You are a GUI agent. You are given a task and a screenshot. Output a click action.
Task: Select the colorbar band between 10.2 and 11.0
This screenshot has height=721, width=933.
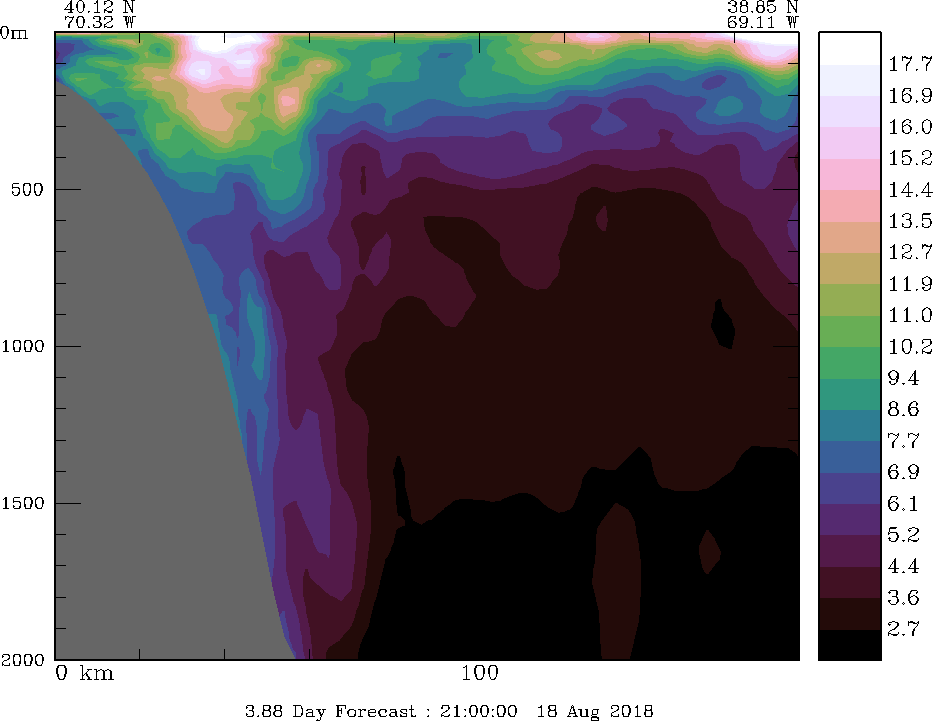[x=849, y=331]
